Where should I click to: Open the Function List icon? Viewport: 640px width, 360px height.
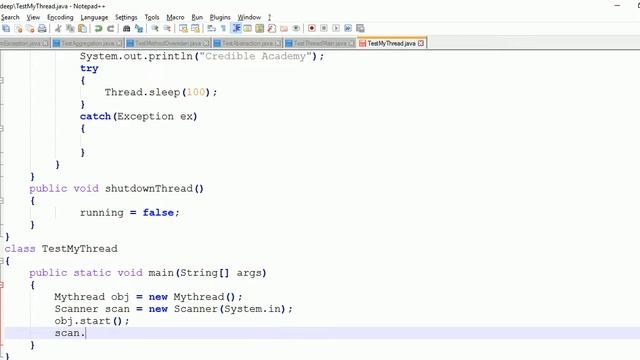click(x=271, y=28)
